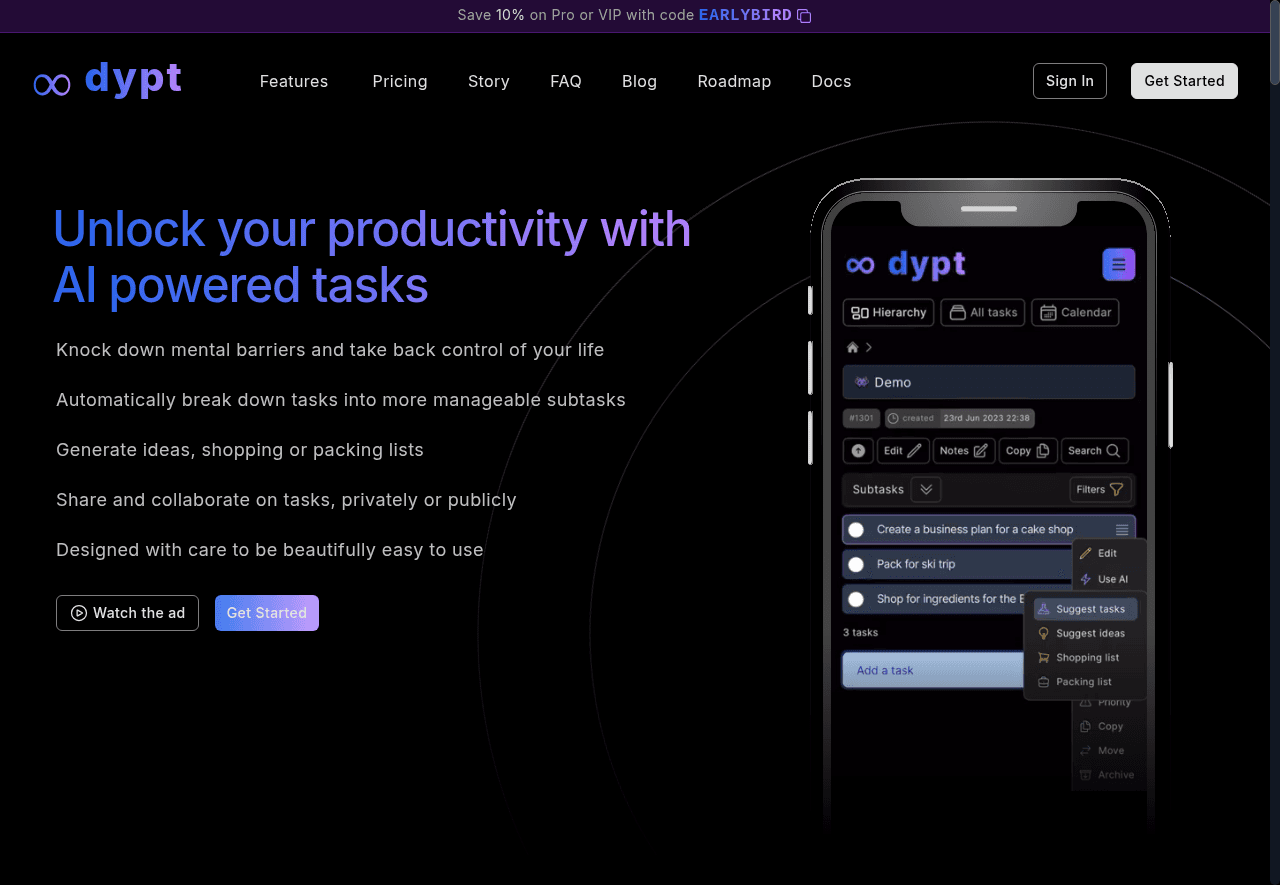Viewport: 1280px width, 885px height.
Task: Open Notes editor in the demo
Action: click(964, 451)
